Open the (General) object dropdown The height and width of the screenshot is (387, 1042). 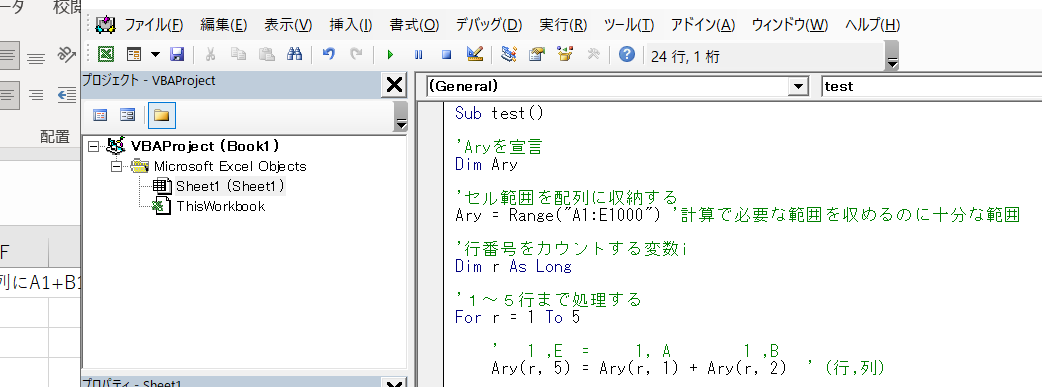click(x=798, y=86)
